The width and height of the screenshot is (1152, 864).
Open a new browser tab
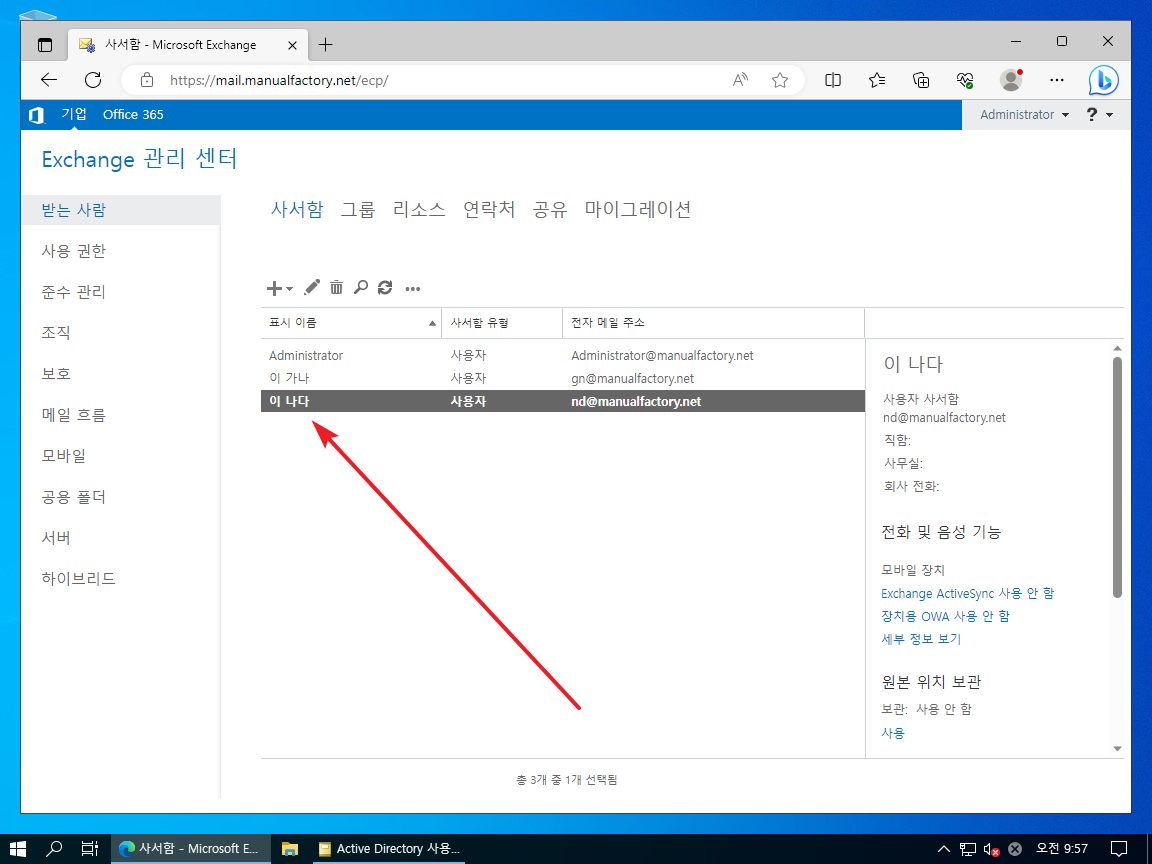325,45
